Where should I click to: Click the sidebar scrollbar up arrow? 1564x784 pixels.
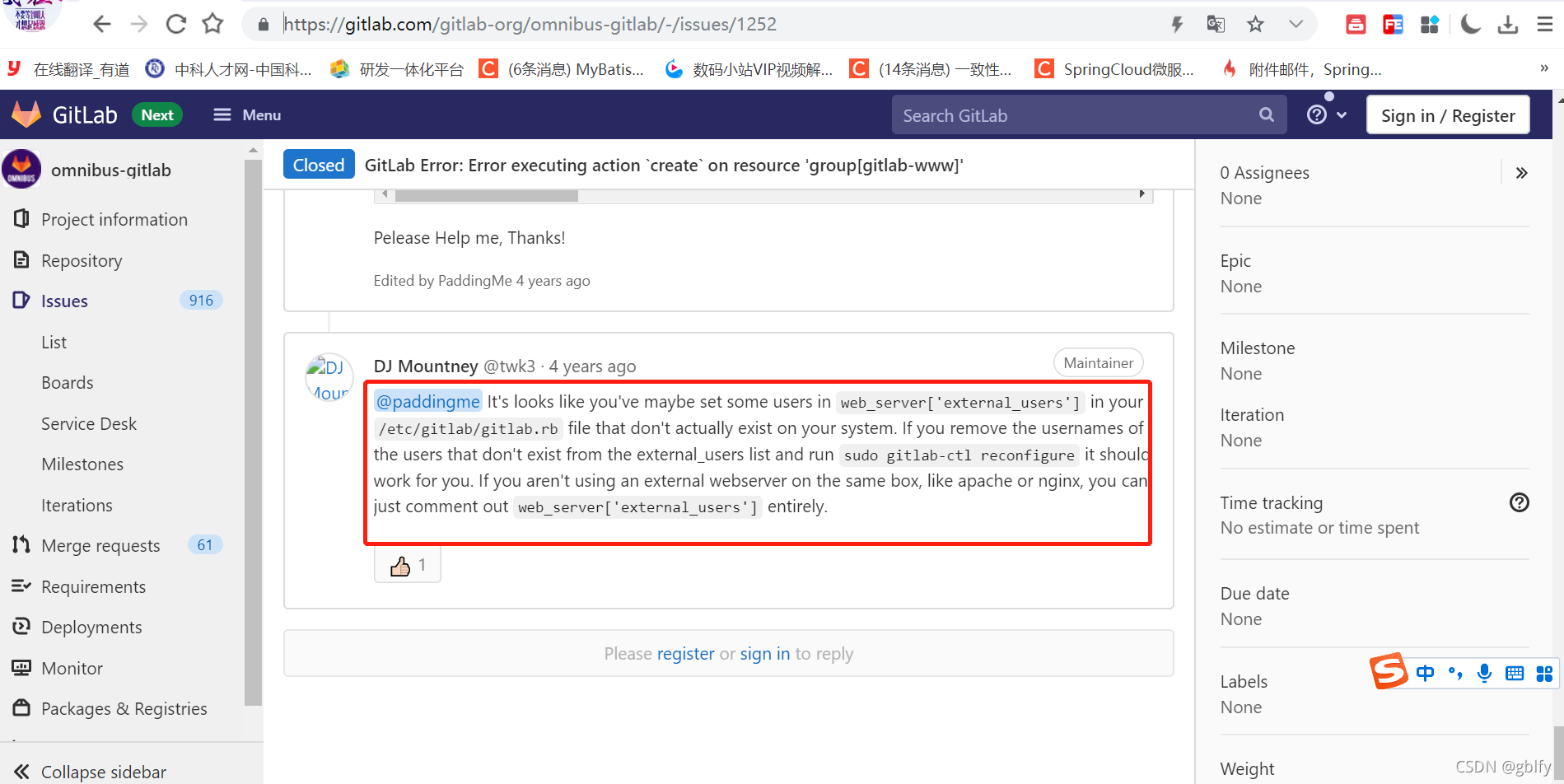tap(253, 150)
